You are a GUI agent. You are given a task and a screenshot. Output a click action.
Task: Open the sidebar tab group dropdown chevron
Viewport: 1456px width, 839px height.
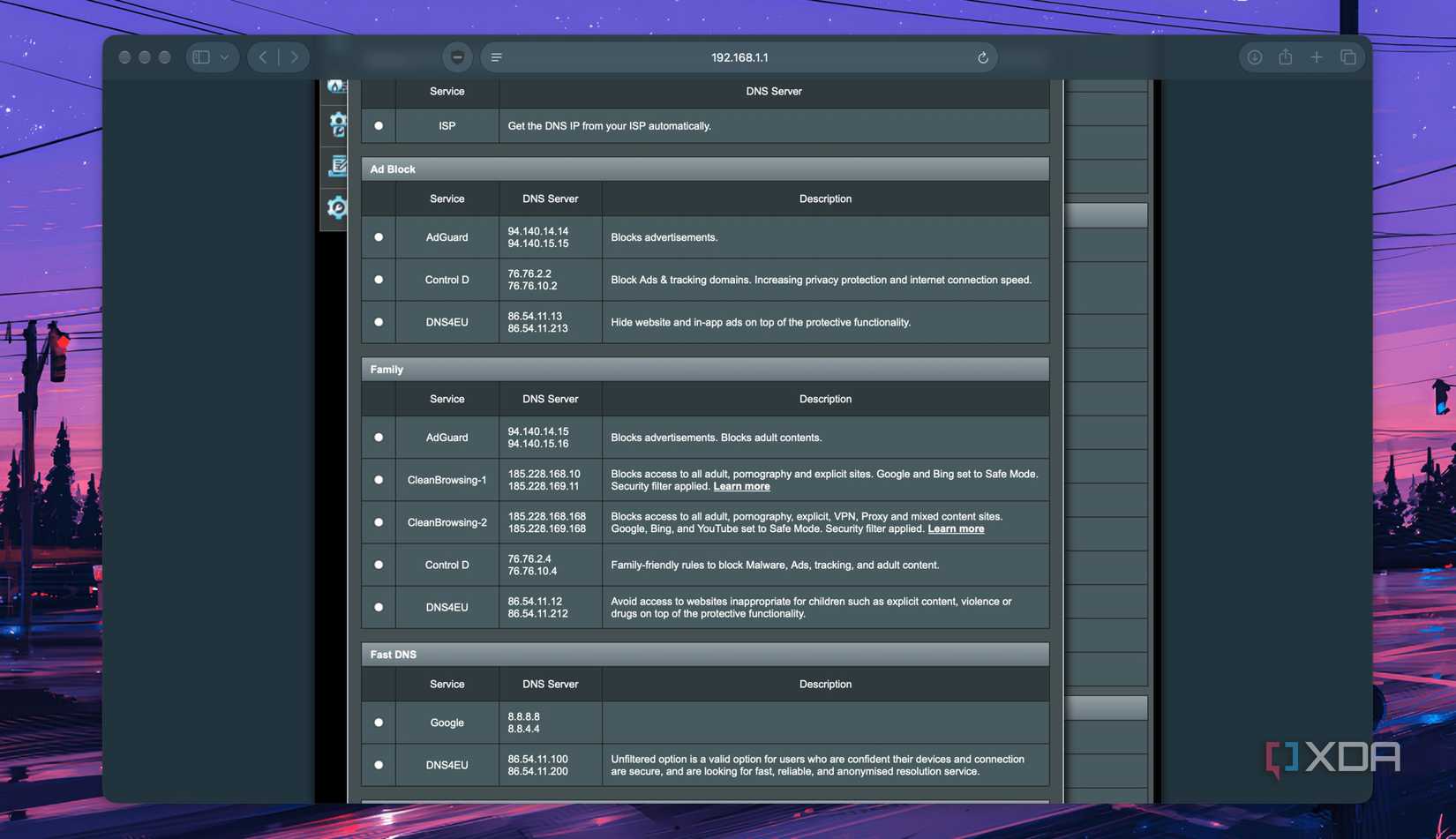coord(225,57)
